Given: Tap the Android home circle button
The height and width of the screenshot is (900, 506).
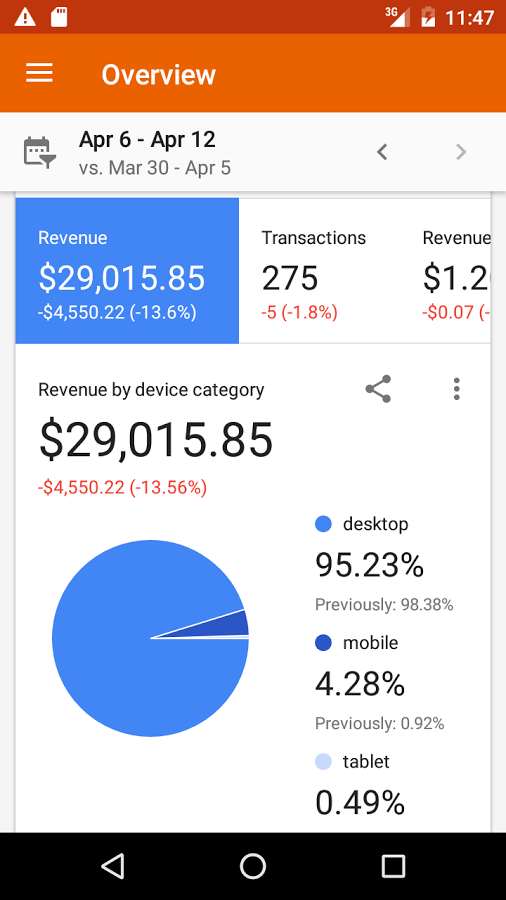Looking at the screenshot, I should pyautogui.click(x=253, y=866).
